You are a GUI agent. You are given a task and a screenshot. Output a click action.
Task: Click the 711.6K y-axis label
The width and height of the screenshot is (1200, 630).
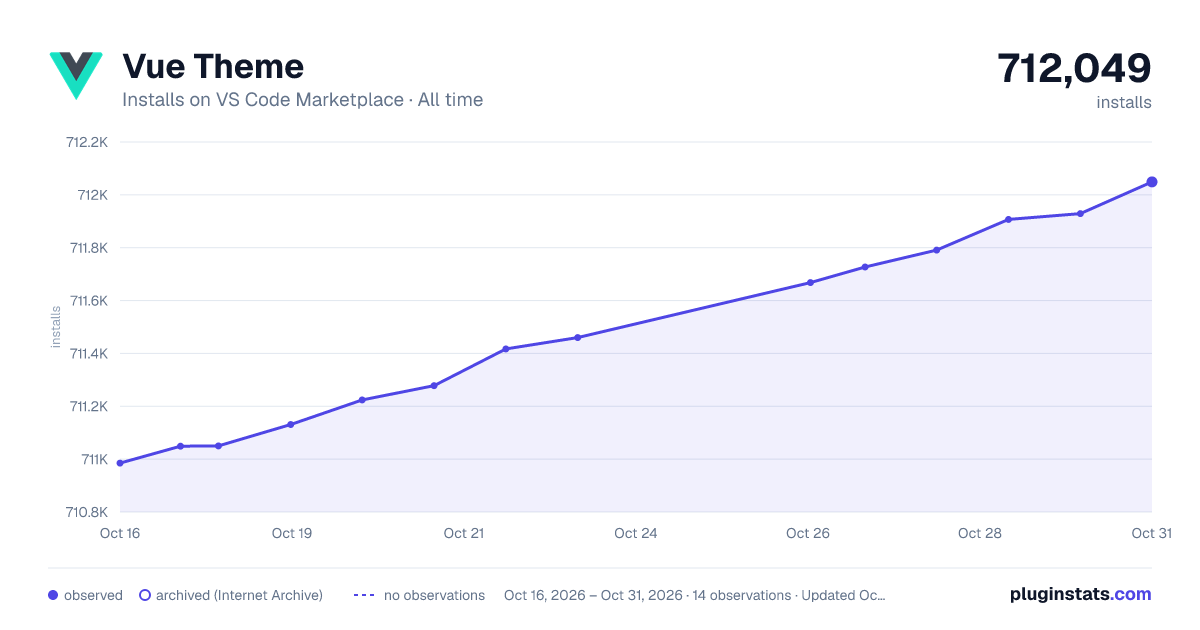(87, 301)
